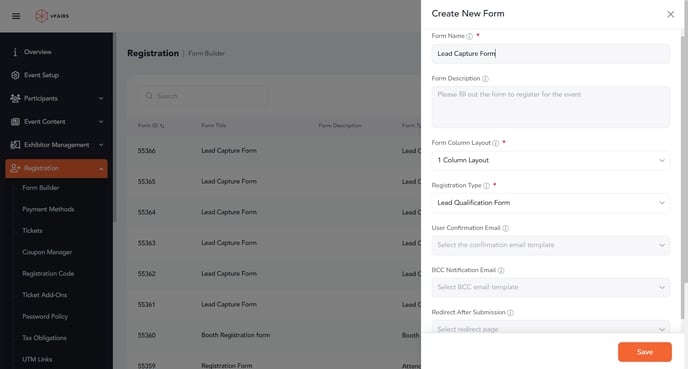The width and height of the screenshot is (688, 369).
Task: Select Payment Methods in the sidebar
Action: (48, 209)
